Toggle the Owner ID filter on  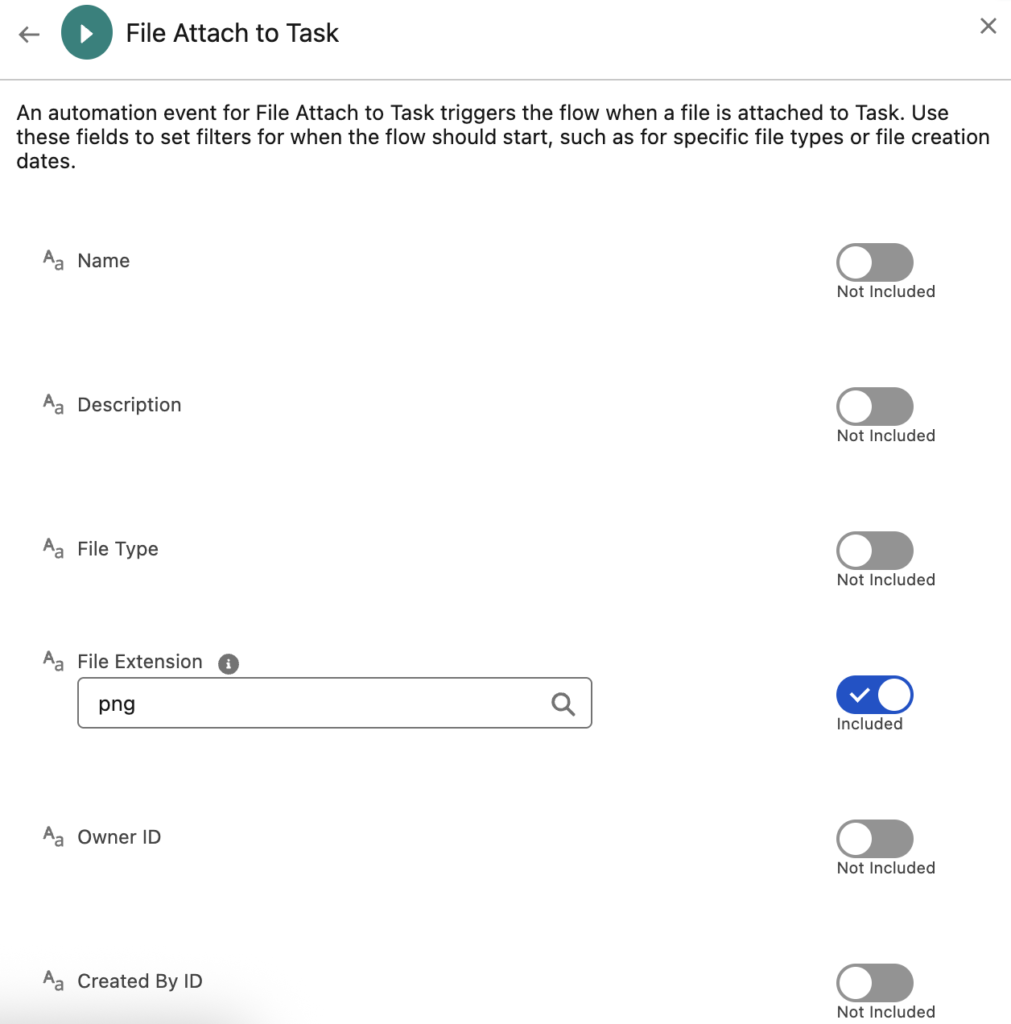(875, 839)
